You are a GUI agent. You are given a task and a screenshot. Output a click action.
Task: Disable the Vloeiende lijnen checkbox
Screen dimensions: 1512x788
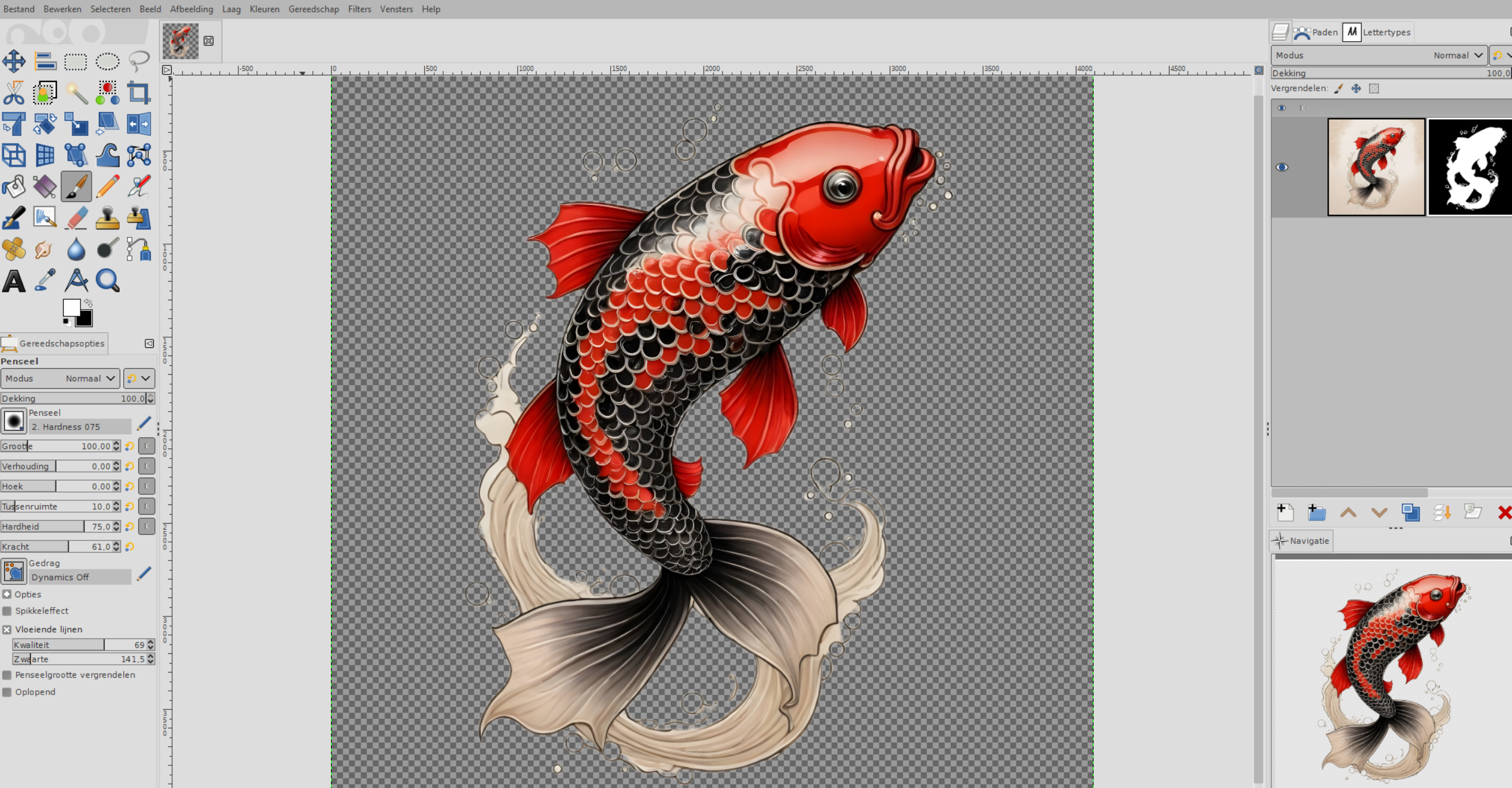tap(7, 630)
